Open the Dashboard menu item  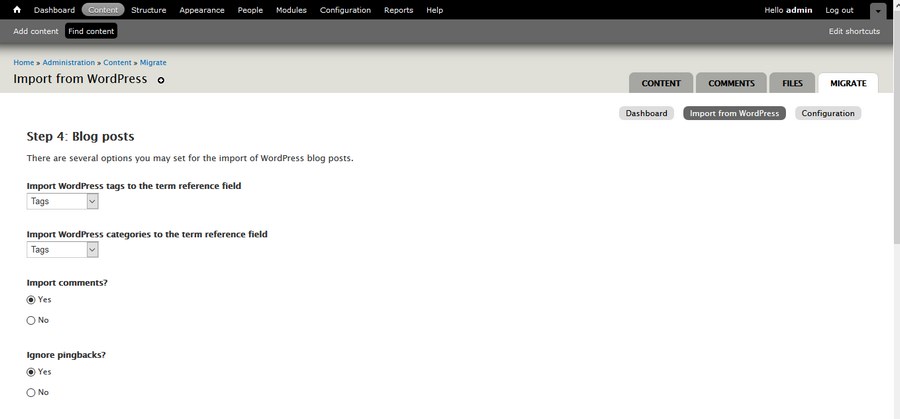55,10
